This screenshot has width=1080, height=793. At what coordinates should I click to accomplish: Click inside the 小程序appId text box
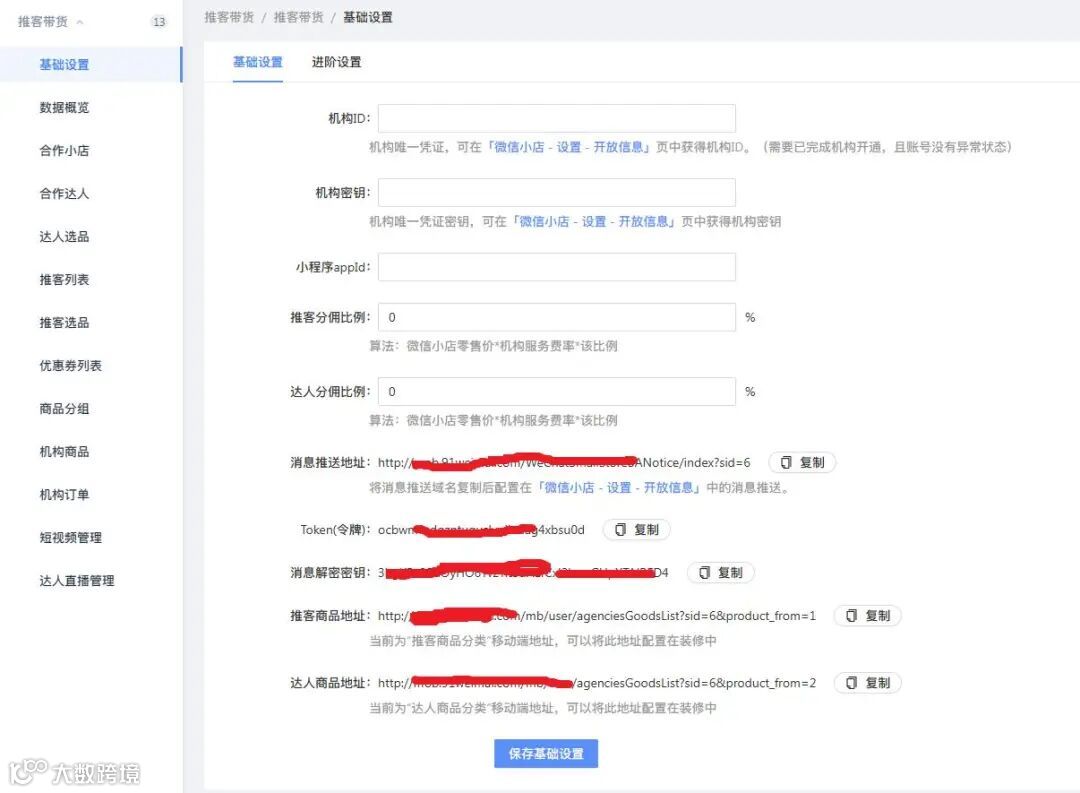click(x=555, y=266)
